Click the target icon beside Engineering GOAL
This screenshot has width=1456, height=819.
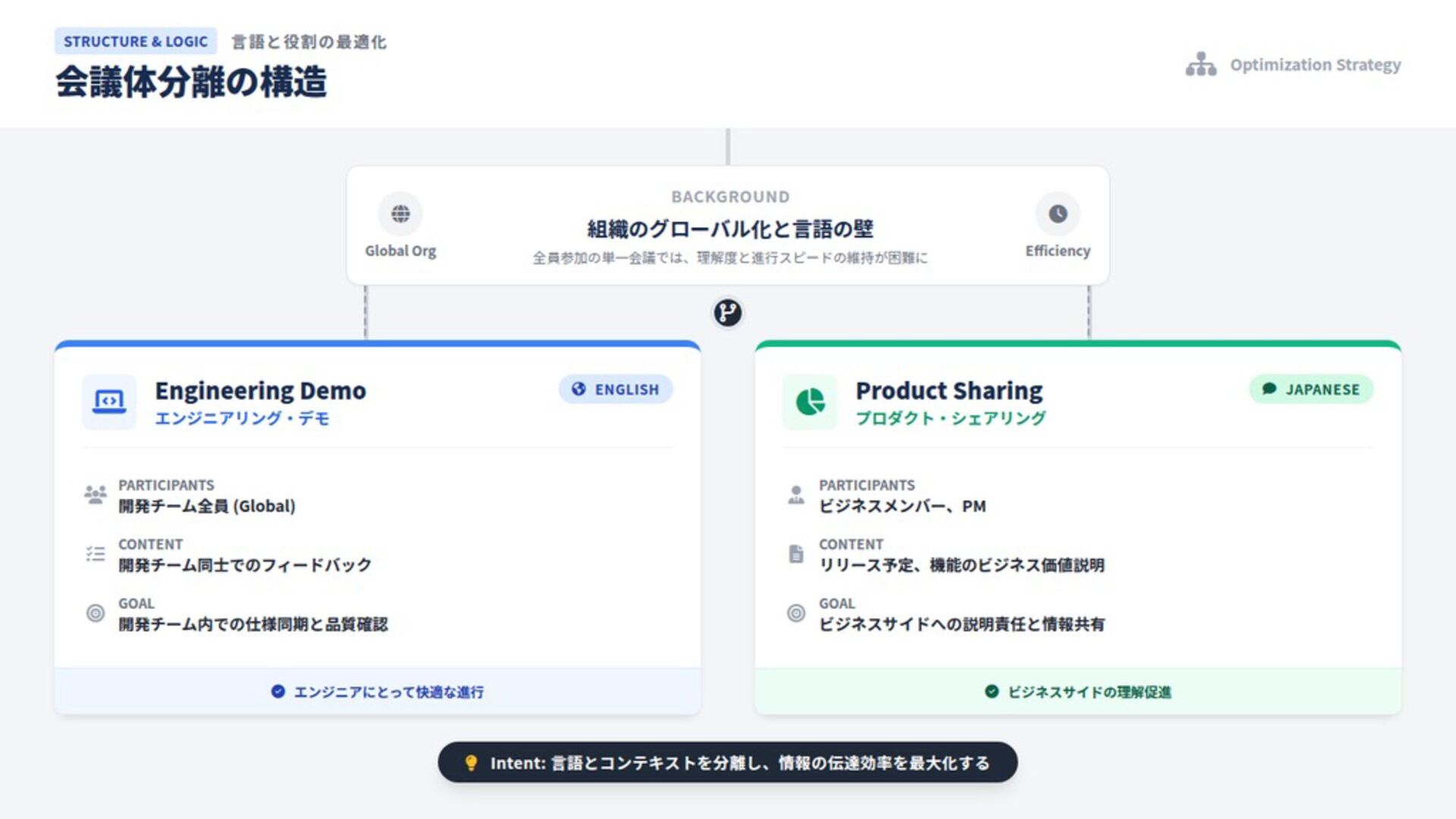(96, 613)
